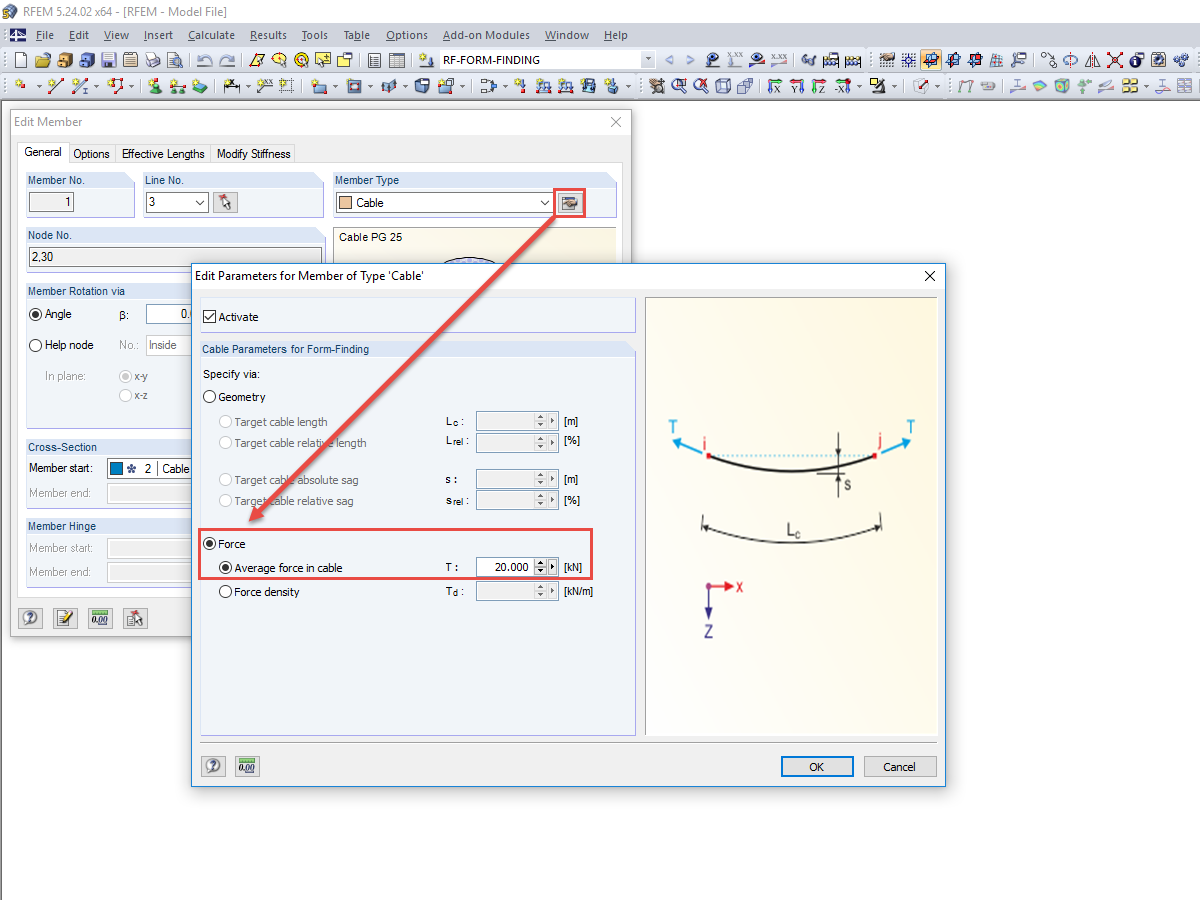Cancel the cable parameters dialog
The image size is (1200, 900).
[899, 766]
